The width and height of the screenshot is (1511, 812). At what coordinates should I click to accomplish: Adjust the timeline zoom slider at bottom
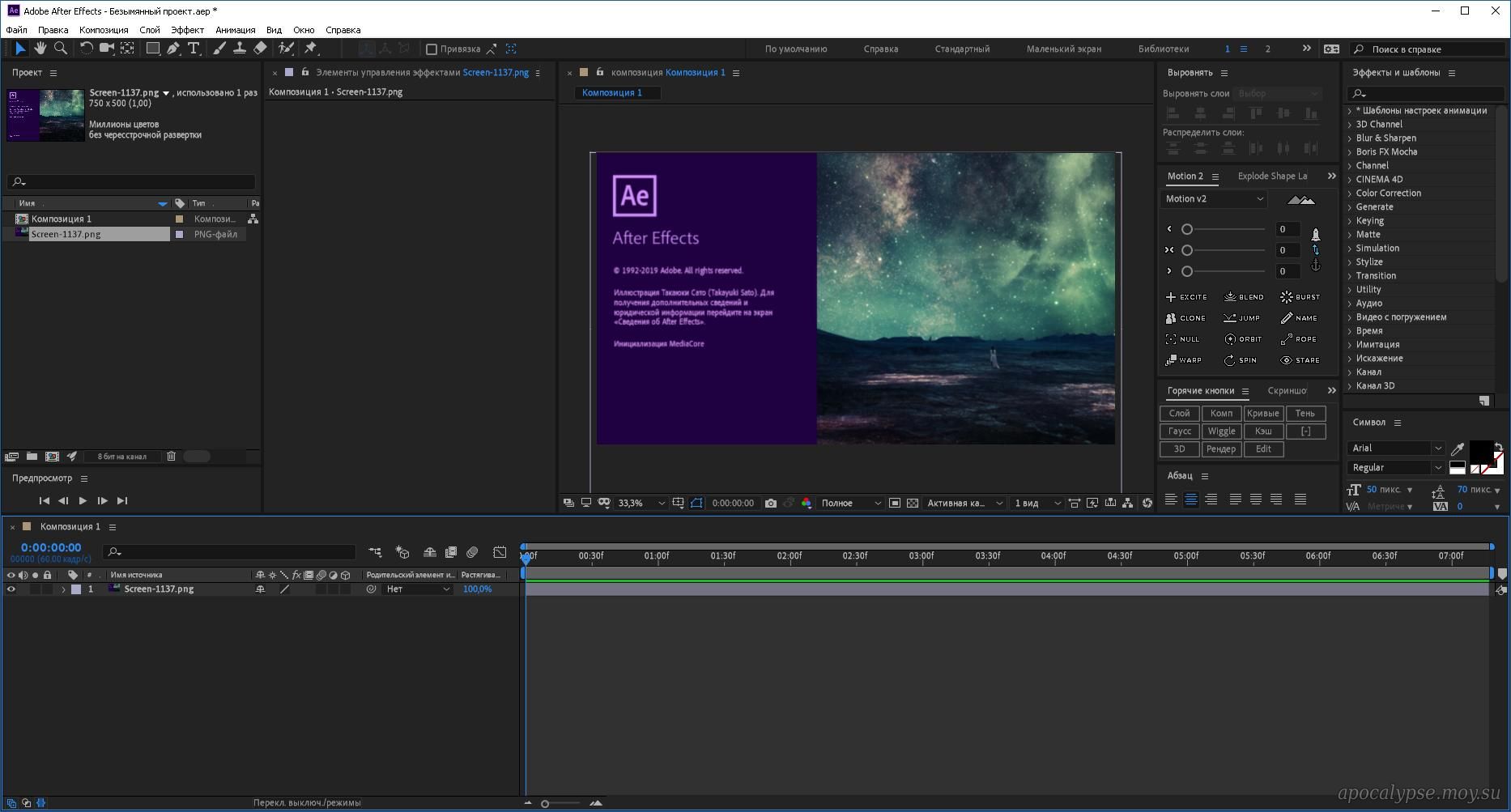pyautogui.click(x=545, y=804)
